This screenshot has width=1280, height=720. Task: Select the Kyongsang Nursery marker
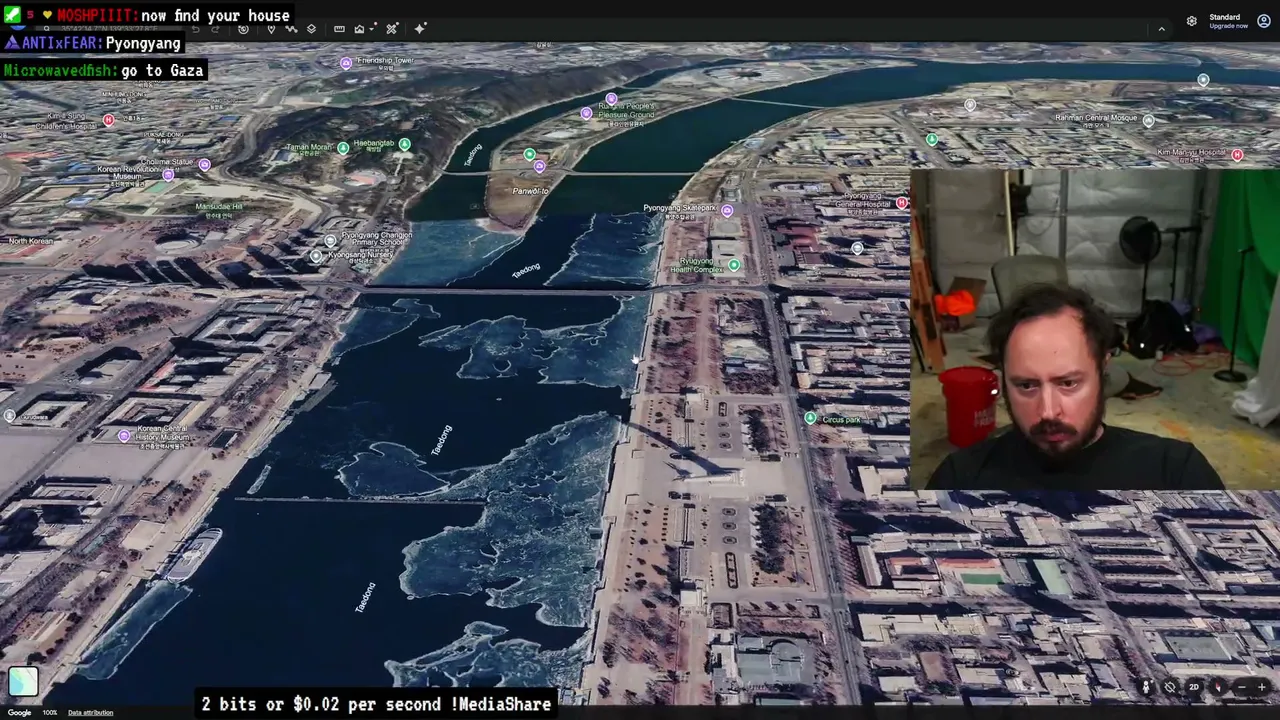(316, 256)
